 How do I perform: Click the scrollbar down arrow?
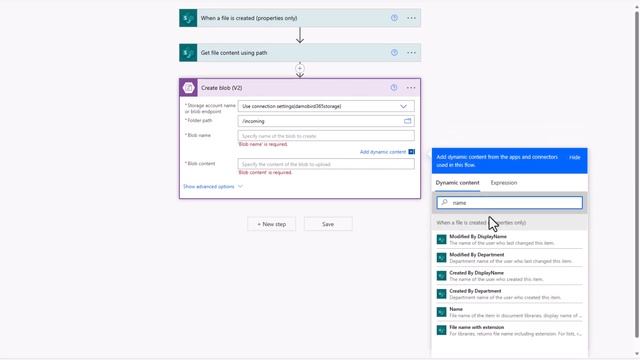636,354
